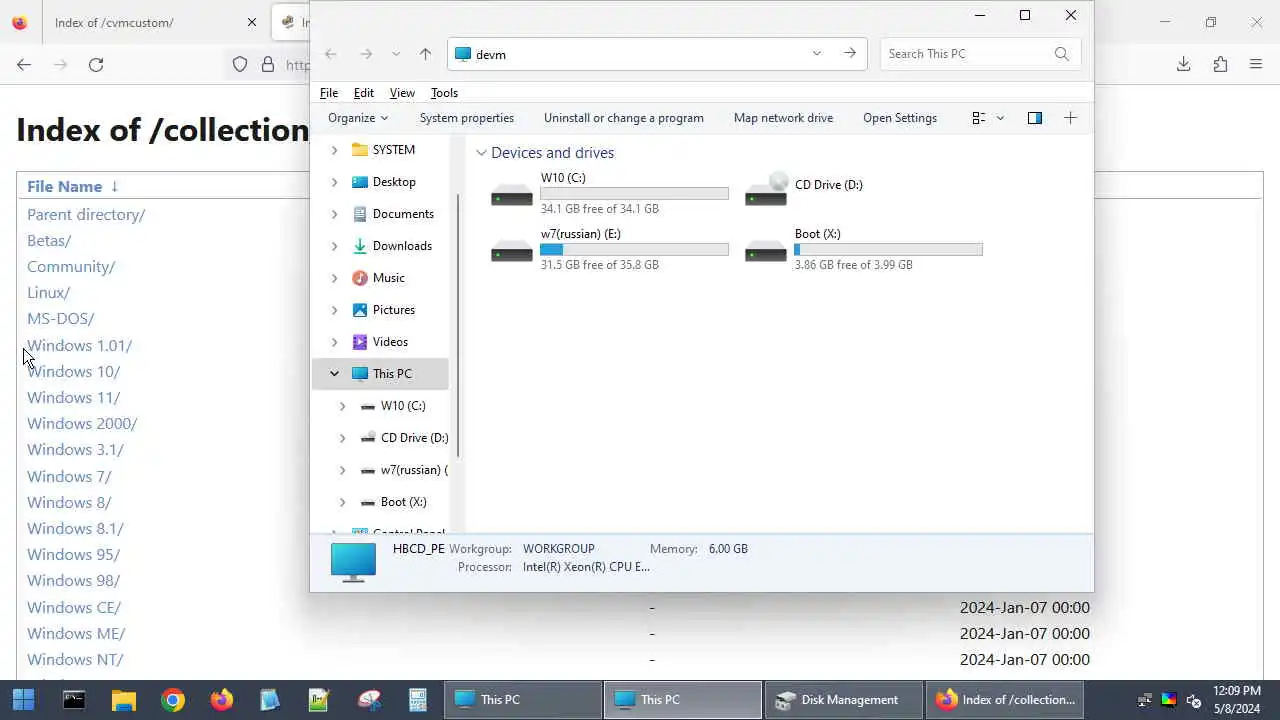Click Open Settings

coord(900,118)
